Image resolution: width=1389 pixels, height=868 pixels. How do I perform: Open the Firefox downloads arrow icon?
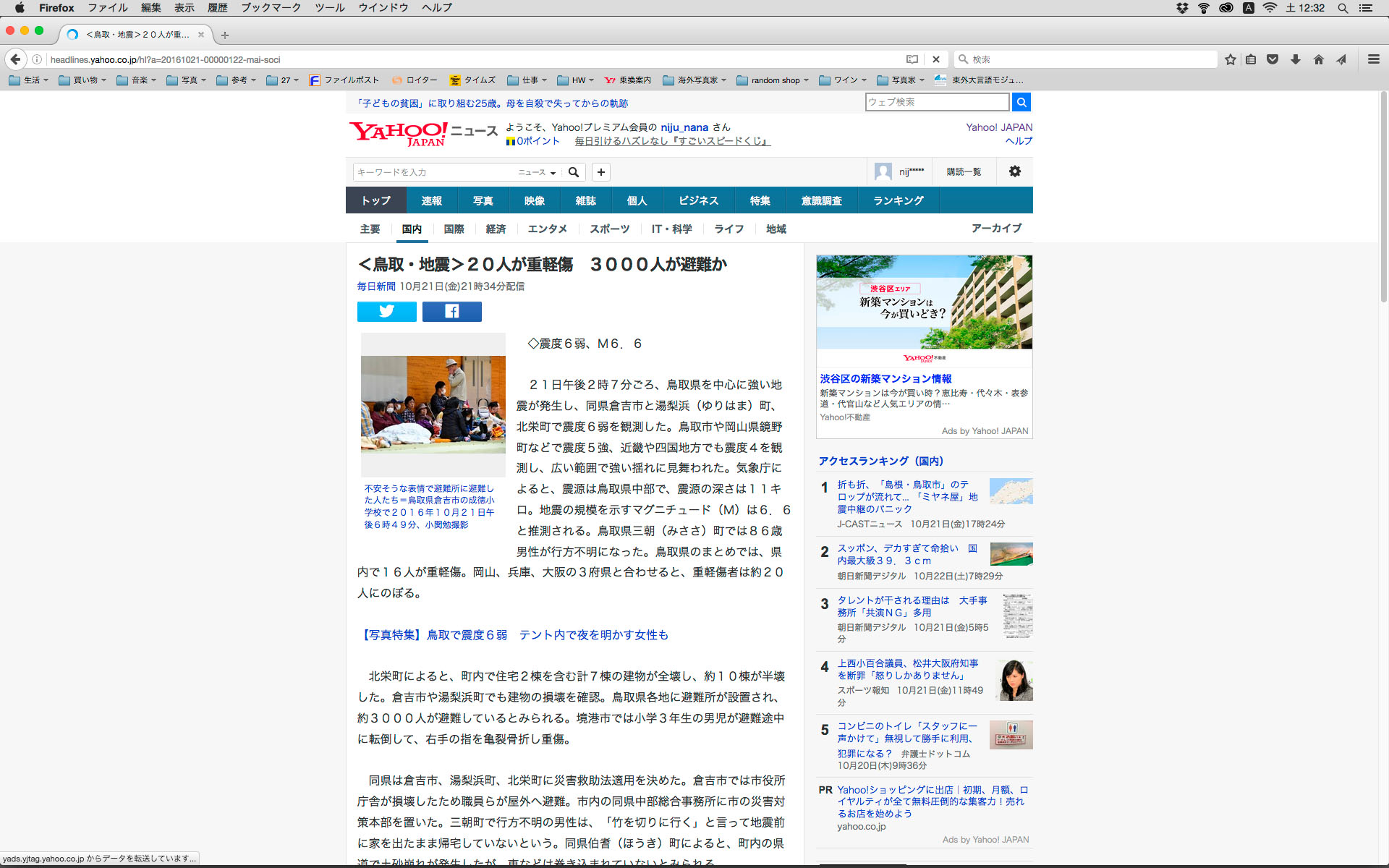[x=1295, y=59]
